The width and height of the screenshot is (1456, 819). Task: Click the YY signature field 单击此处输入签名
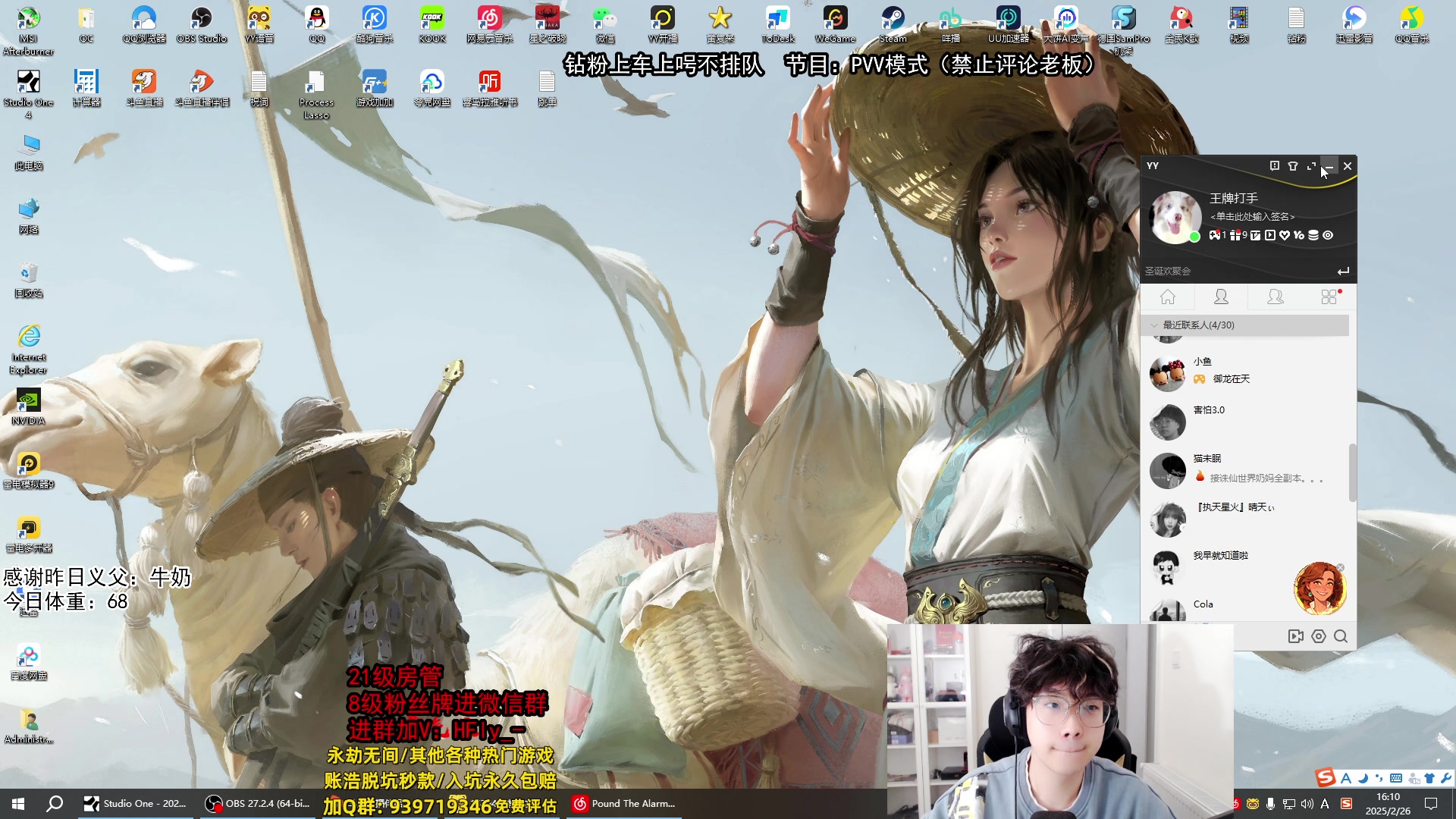[1252, 217]
